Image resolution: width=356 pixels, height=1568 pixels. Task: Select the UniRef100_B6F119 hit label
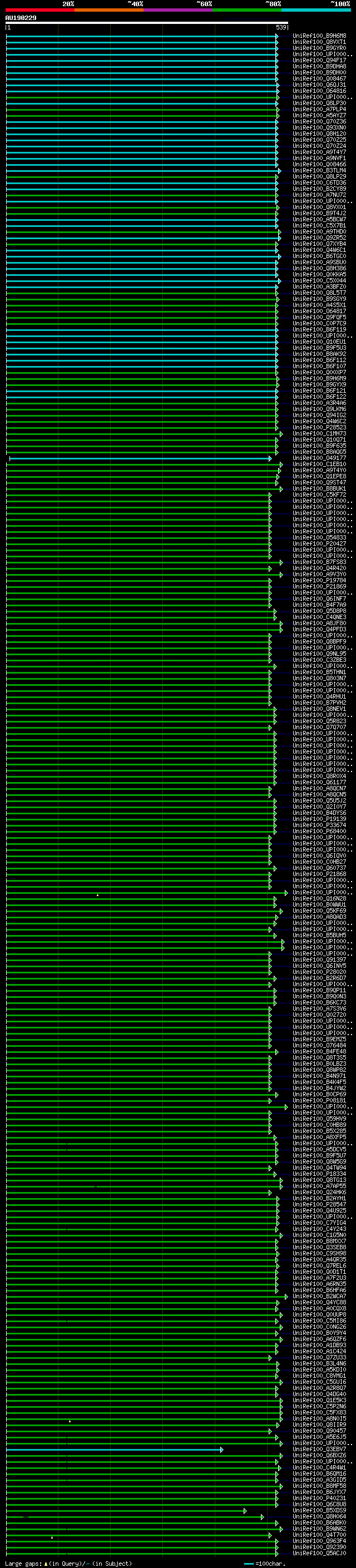tap(319, 329)
